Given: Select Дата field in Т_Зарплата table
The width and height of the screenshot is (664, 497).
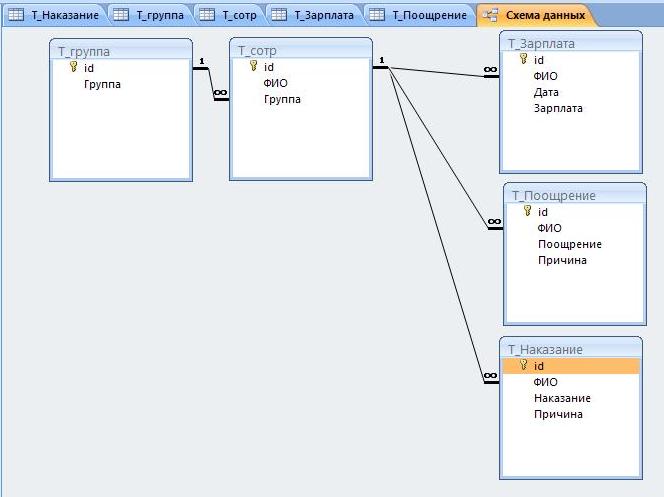Looking at the screenshot, I should click(571, 92).
